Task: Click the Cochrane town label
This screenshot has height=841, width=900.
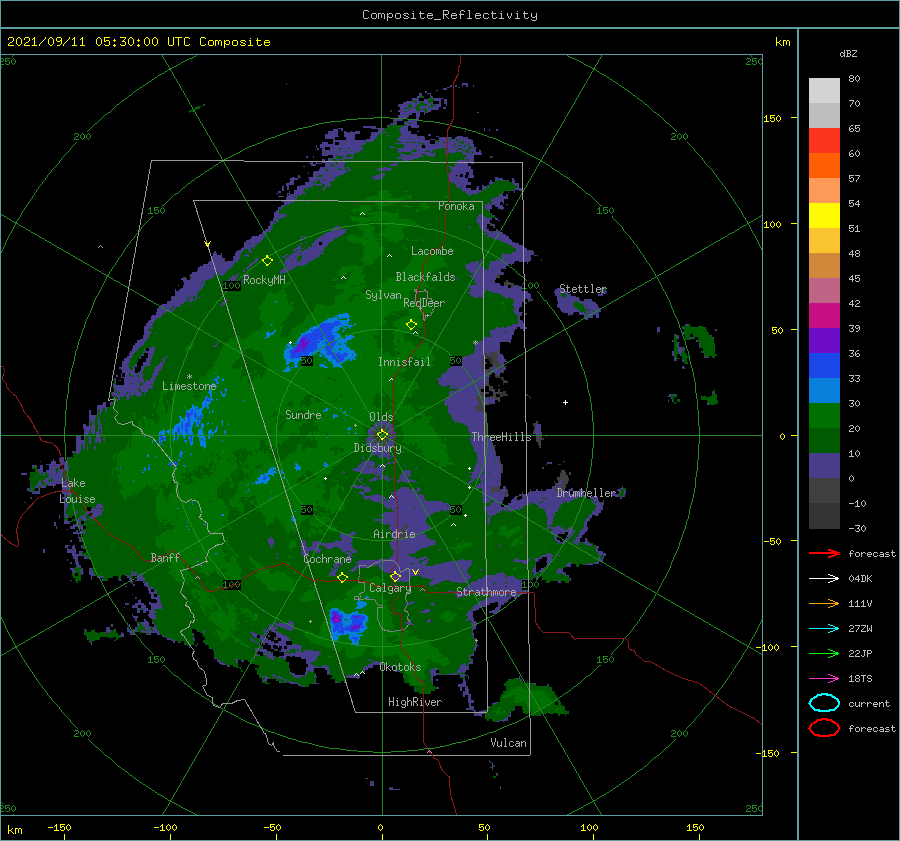Action: click(327, 559)
